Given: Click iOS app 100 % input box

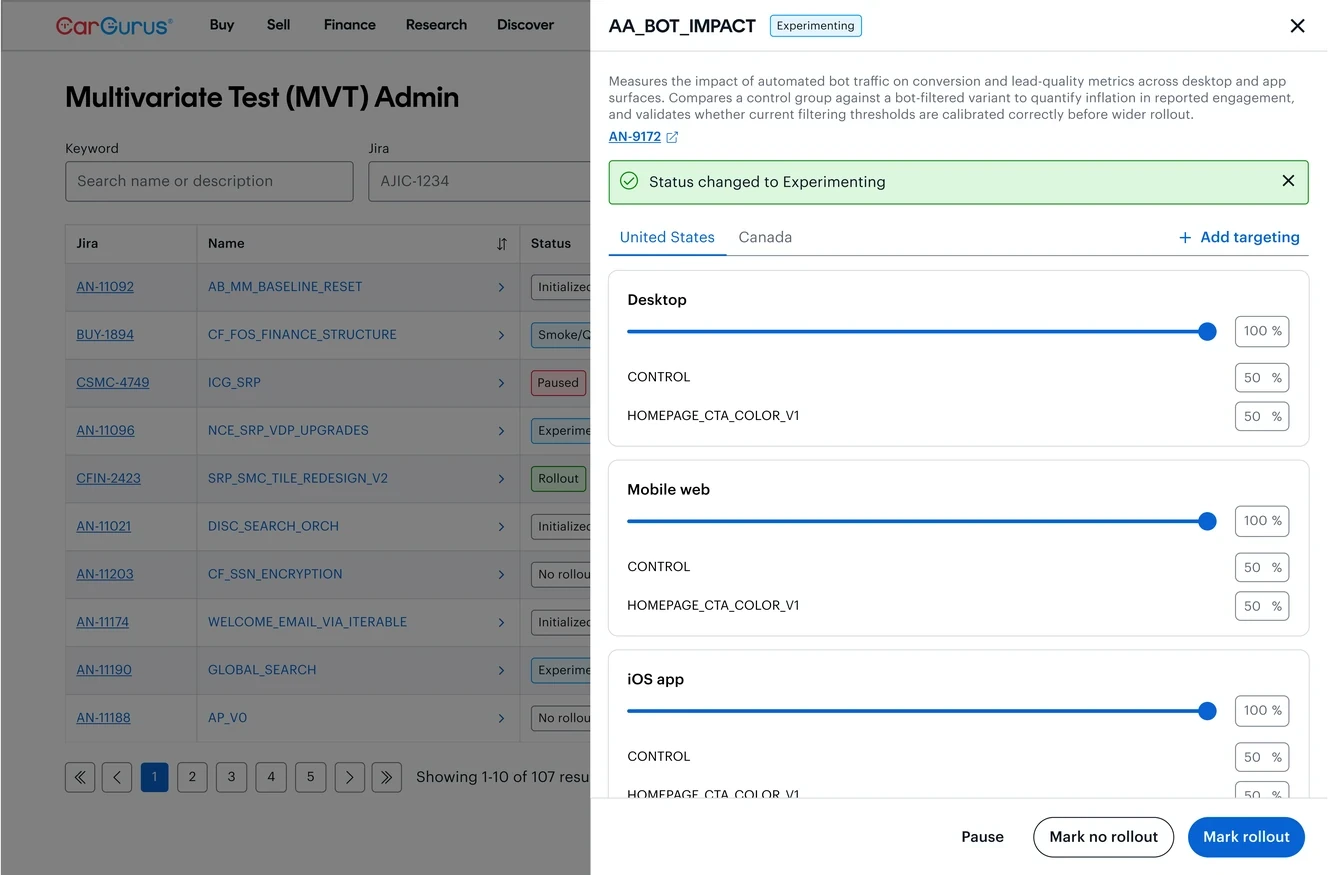Looking at the screenshot, I should point(1262,711).
